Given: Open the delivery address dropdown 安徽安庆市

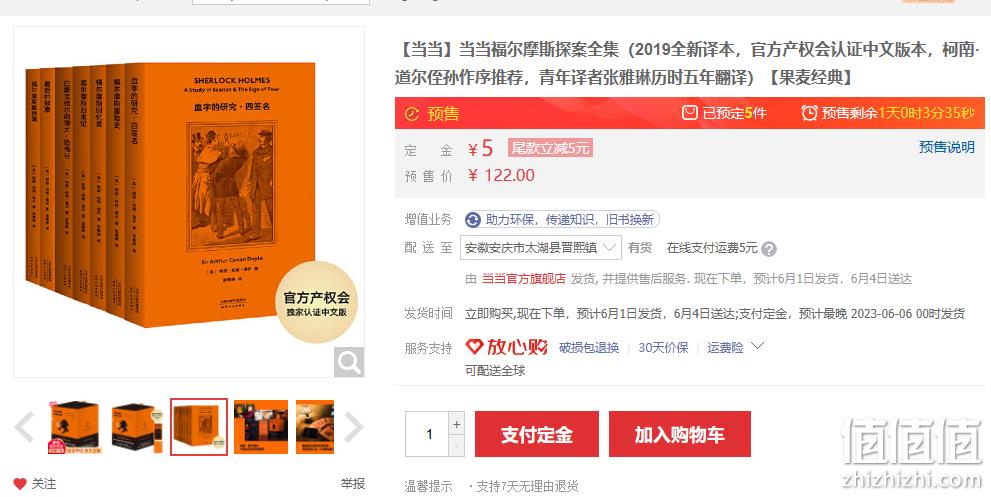Looking at the screenshot, I should 540,248.
